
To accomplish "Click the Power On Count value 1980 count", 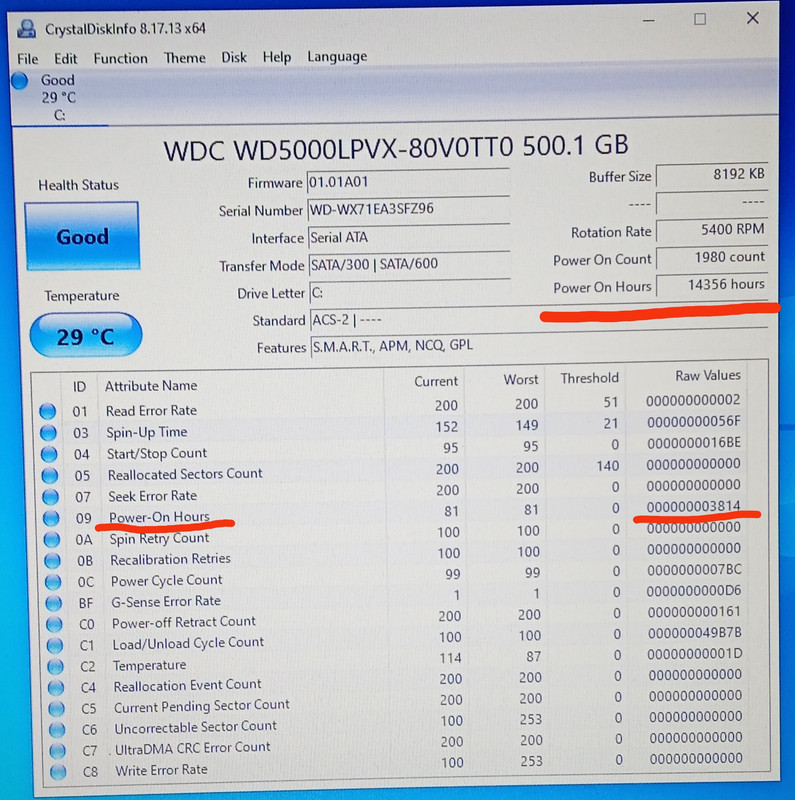I will click(x=712, y=257).
